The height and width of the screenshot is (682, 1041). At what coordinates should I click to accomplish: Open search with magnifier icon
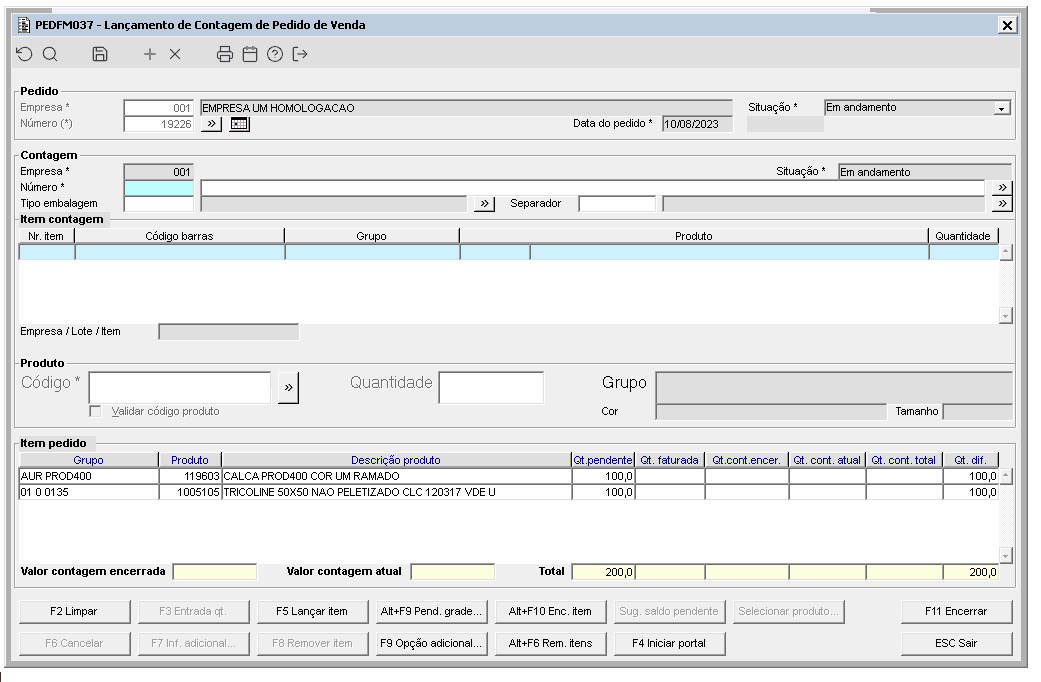click(50, 54)
